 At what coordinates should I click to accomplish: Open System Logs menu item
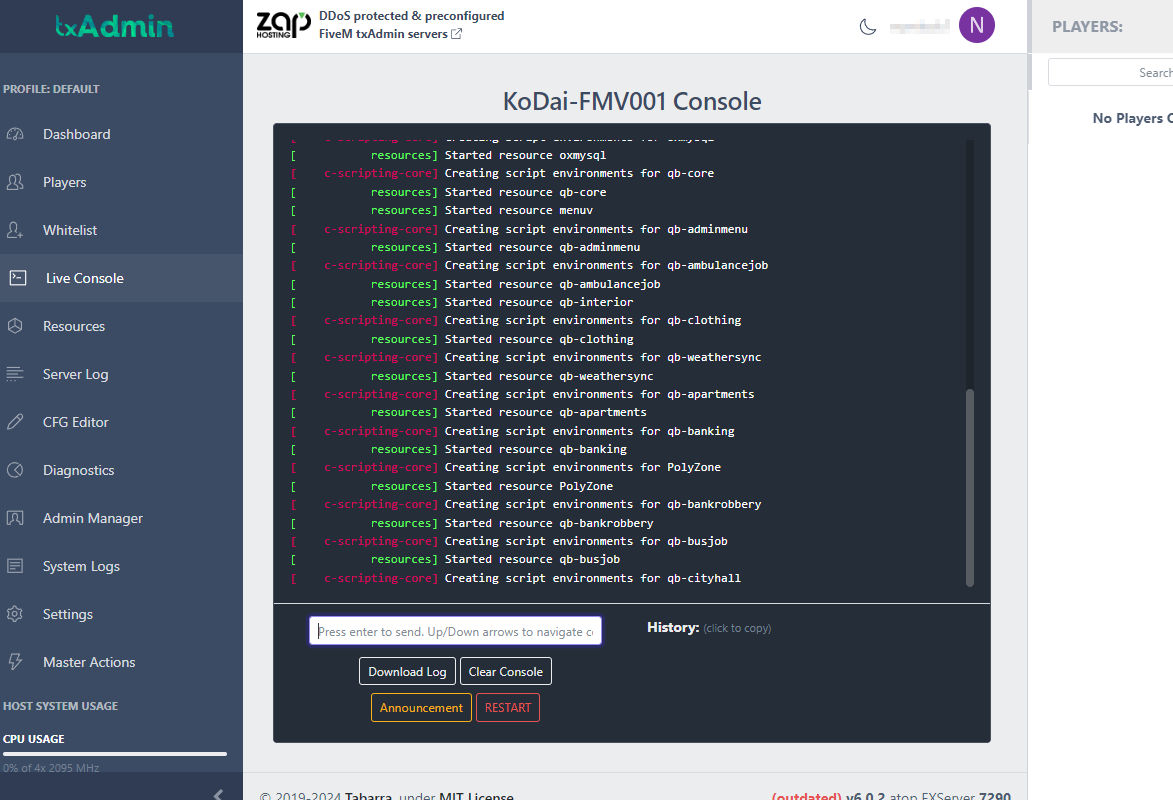point(81,566)
